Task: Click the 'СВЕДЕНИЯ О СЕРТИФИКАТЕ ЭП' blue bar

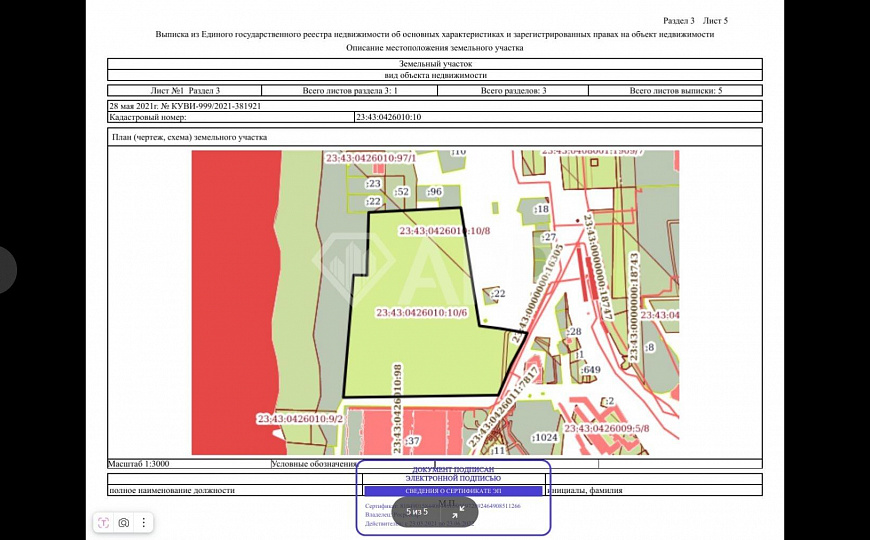Action: point(451,491)
